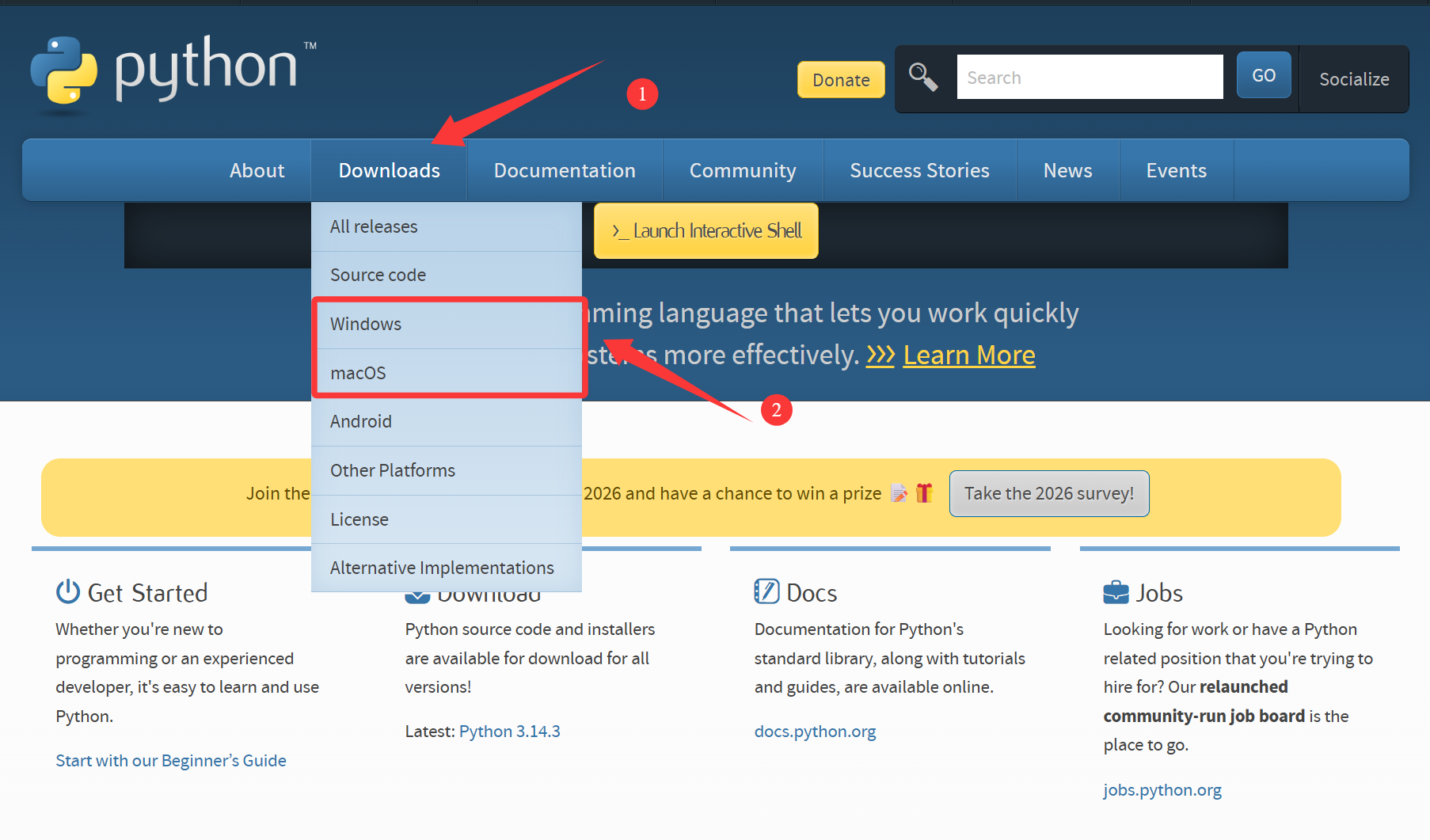This screenshot has width=1430, height=840.
Task: Open the Python 3.14.3 latest link
Action: point(510,732)
